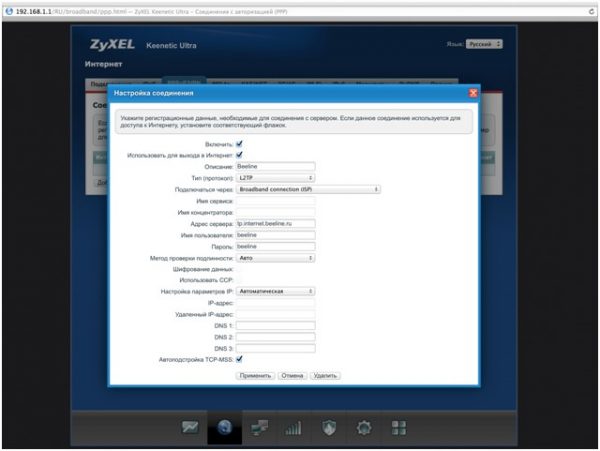Toggle Автоподстройка TCP-MSS checkbox
This screenshot has width=600, height=451.
[239, 359]
